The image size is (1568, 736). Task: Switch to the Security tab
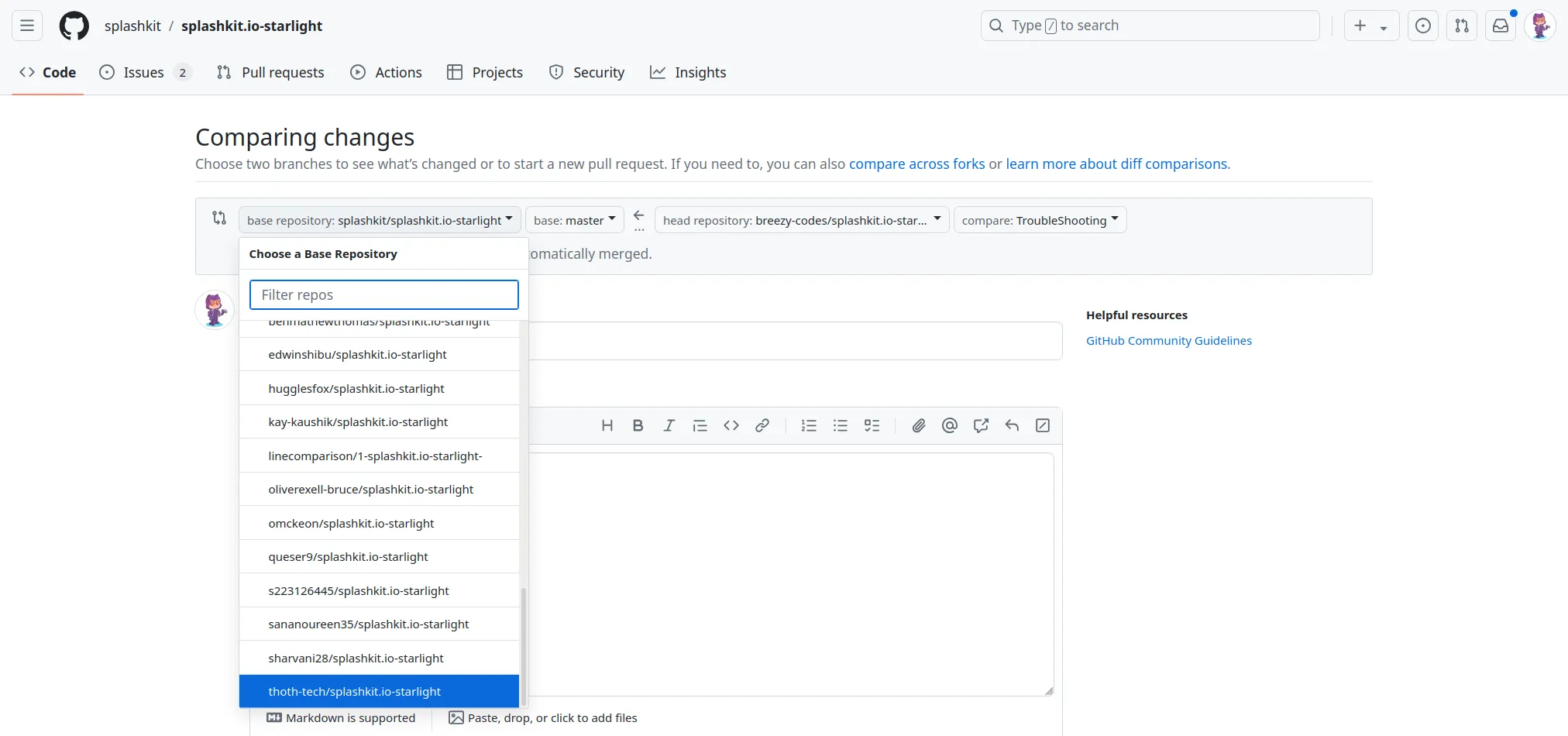586,72
